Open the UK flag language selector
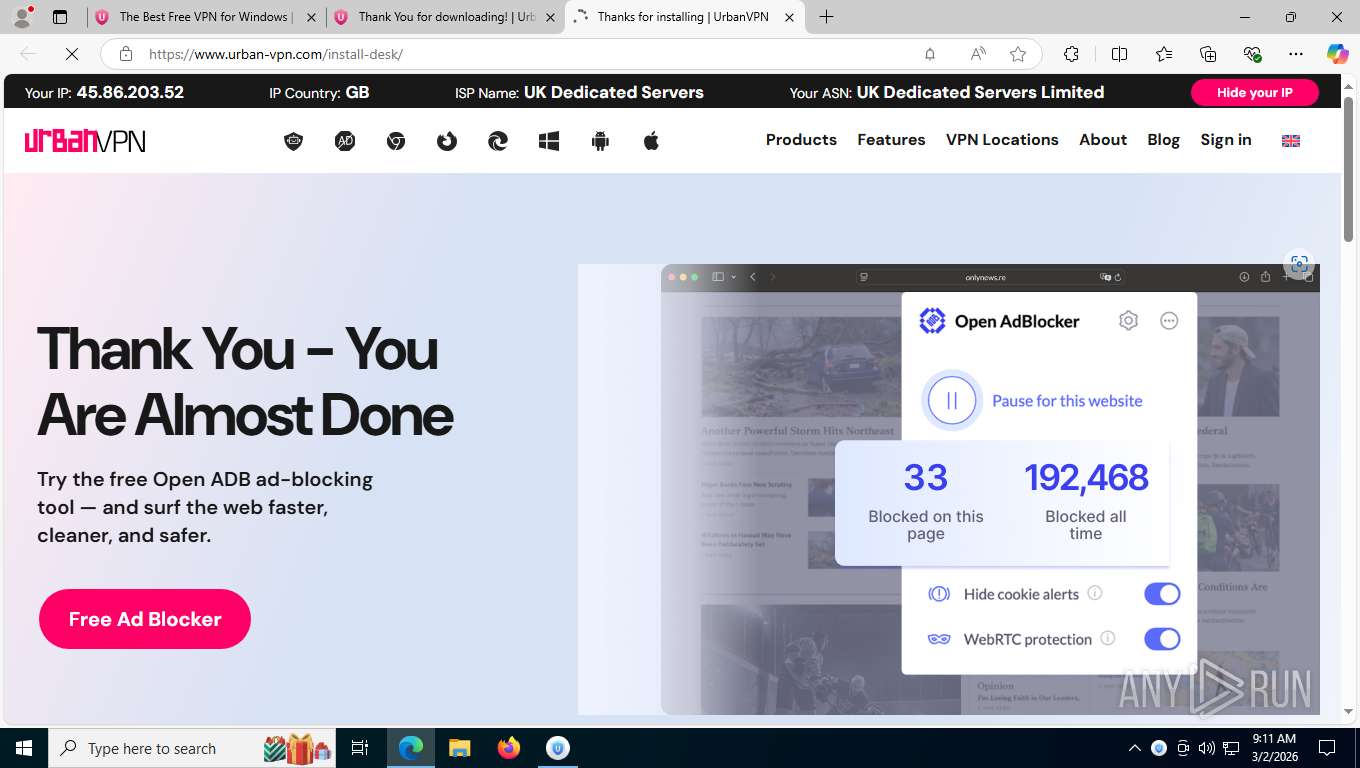This screenshot has width=1360, height=768. pyautogui.click(x=1291, y=141)
